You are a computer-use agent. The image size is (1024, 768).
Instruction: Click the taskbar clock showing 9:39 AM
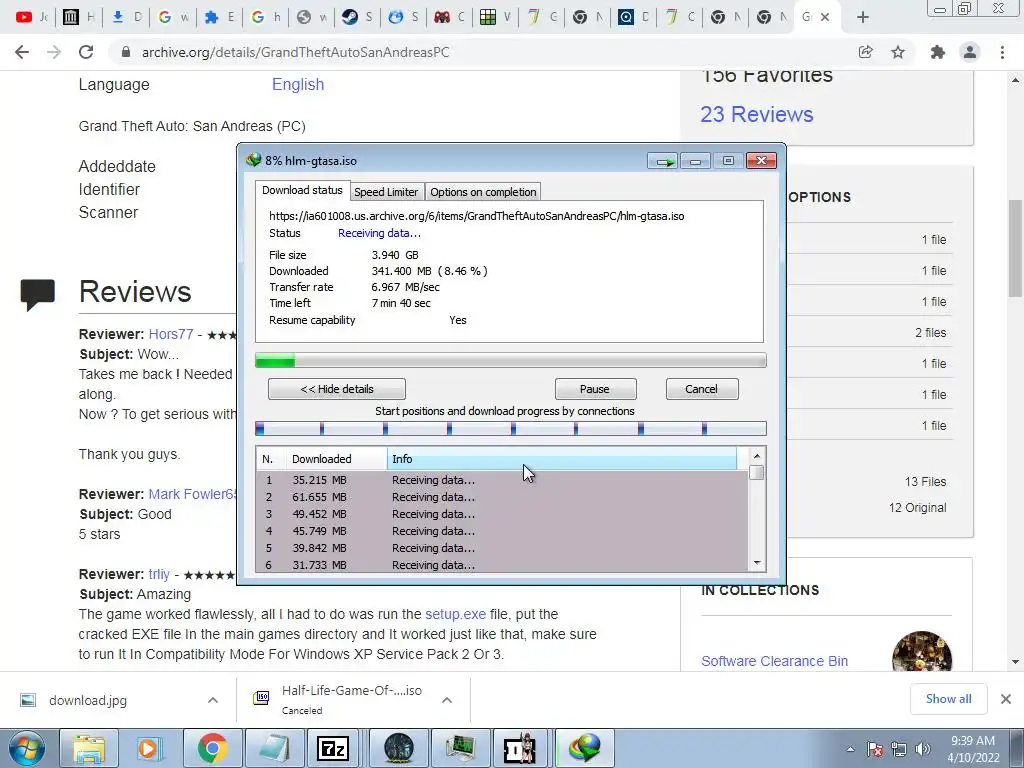(x=973, y=749)
